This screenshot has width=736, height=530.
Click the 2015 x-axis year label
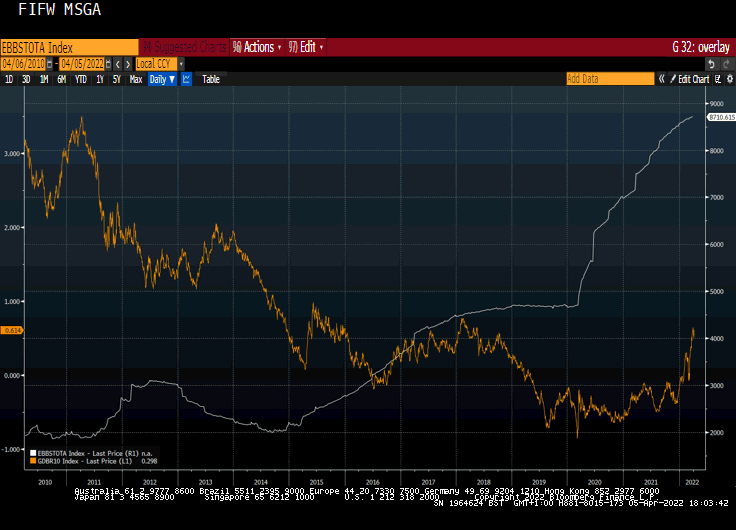coord(316,482)
